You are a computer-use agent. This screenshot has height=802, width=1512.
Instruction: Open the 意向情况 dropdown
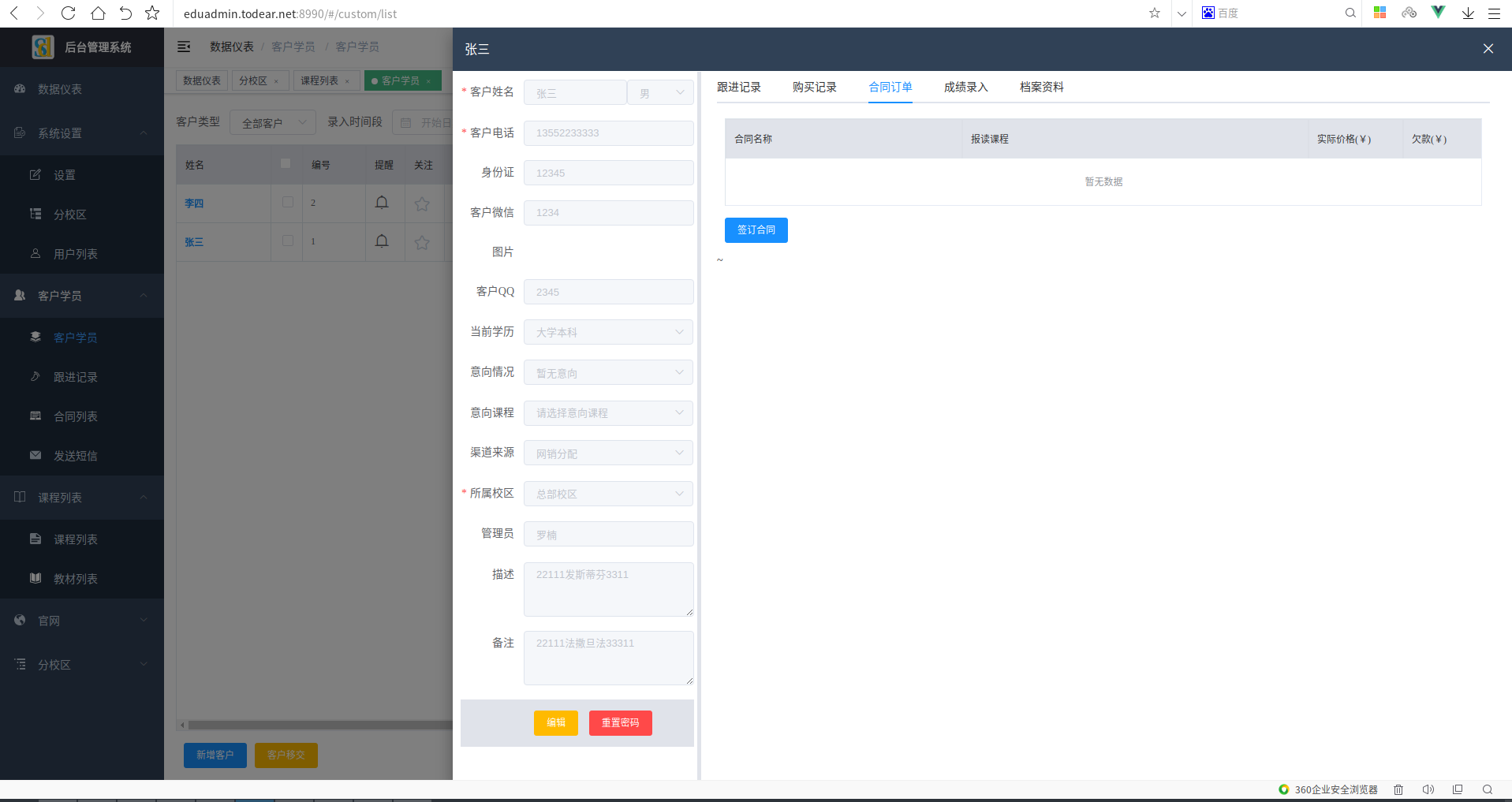coord(609,372)
